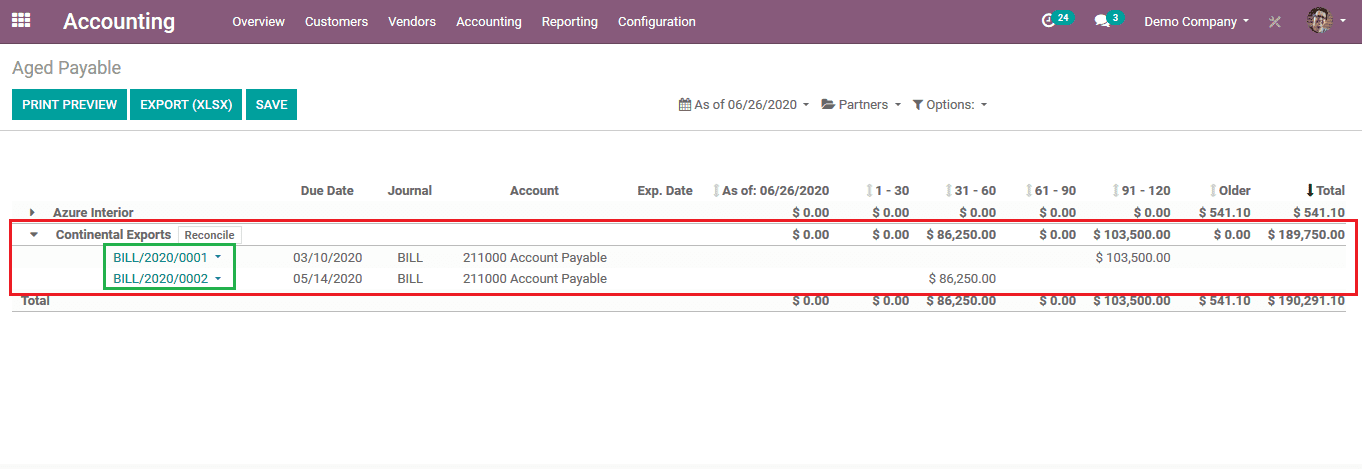Click due date 03/10/2020
The width and height of the screenshot is (1363, 469).
point(327,257)
